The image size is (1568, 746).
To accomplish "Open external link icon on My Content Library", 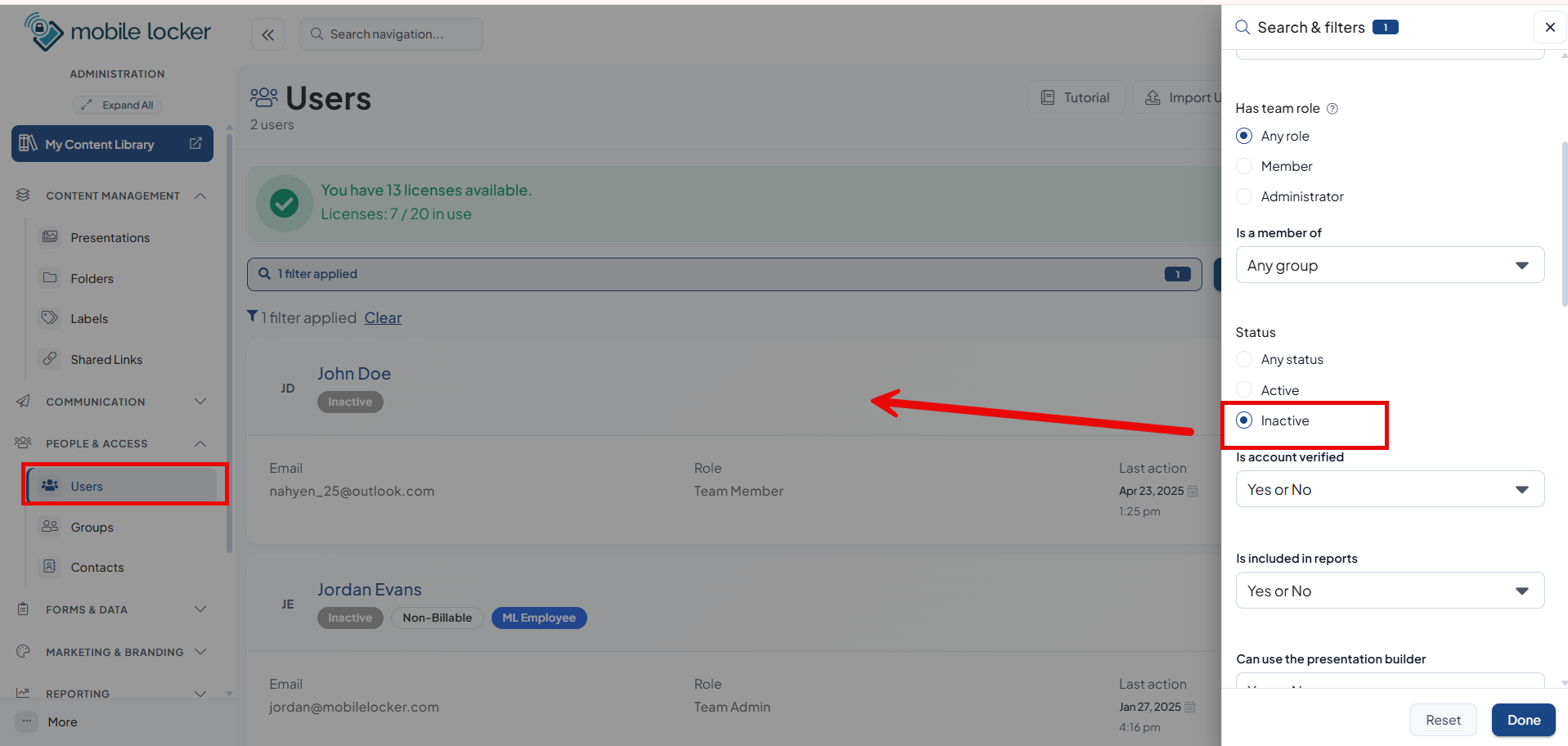I will (195, 143).
